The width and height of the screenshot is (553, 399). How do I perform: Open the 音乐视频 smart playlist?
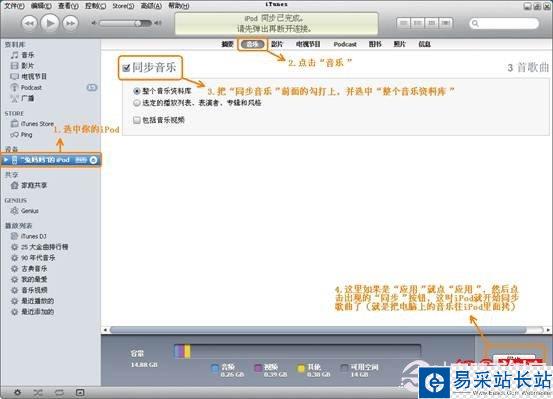(34, 290)
